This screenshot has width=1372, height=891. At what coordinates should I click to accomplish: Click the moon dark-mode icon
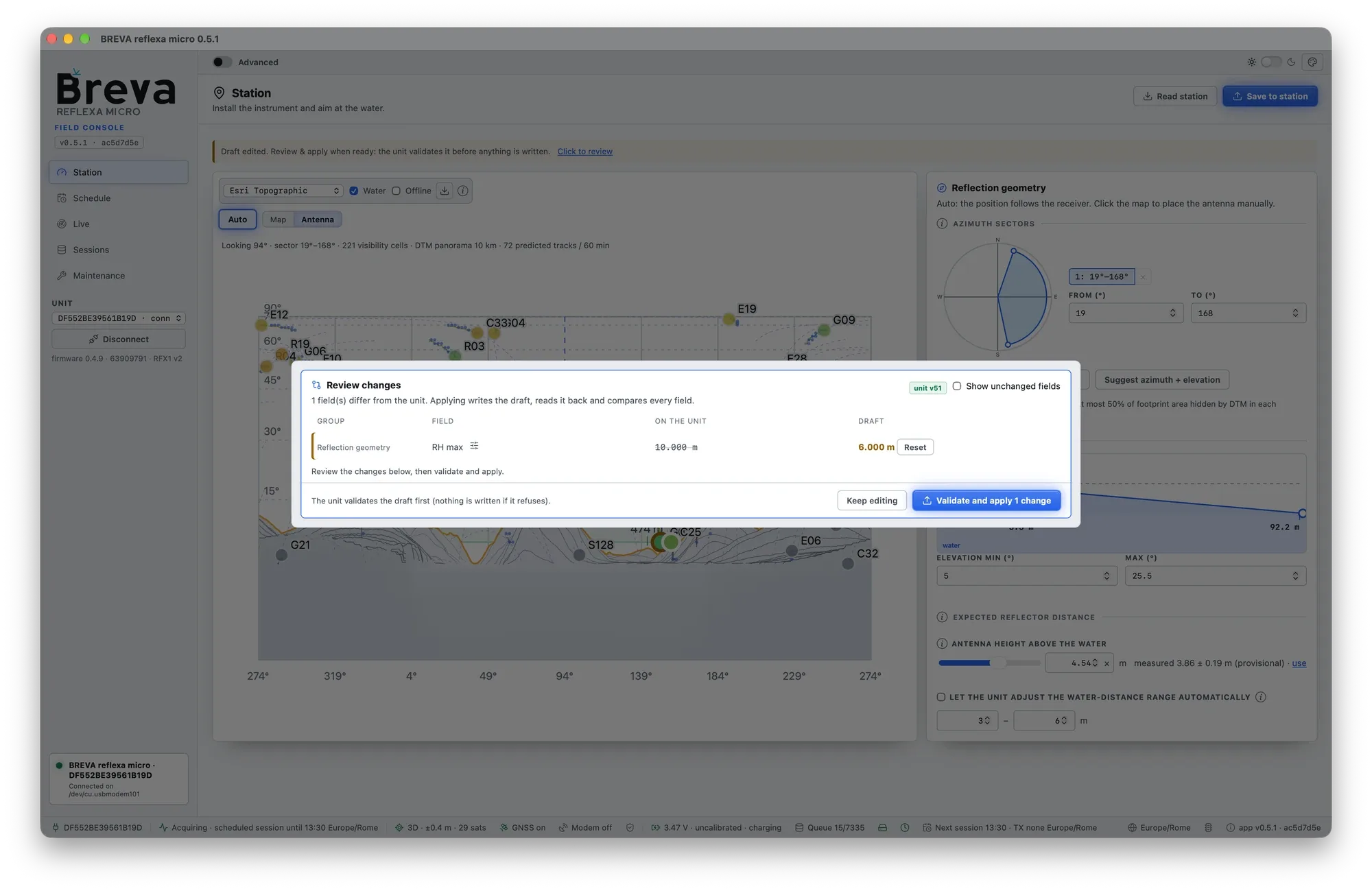click(1291, 62)
